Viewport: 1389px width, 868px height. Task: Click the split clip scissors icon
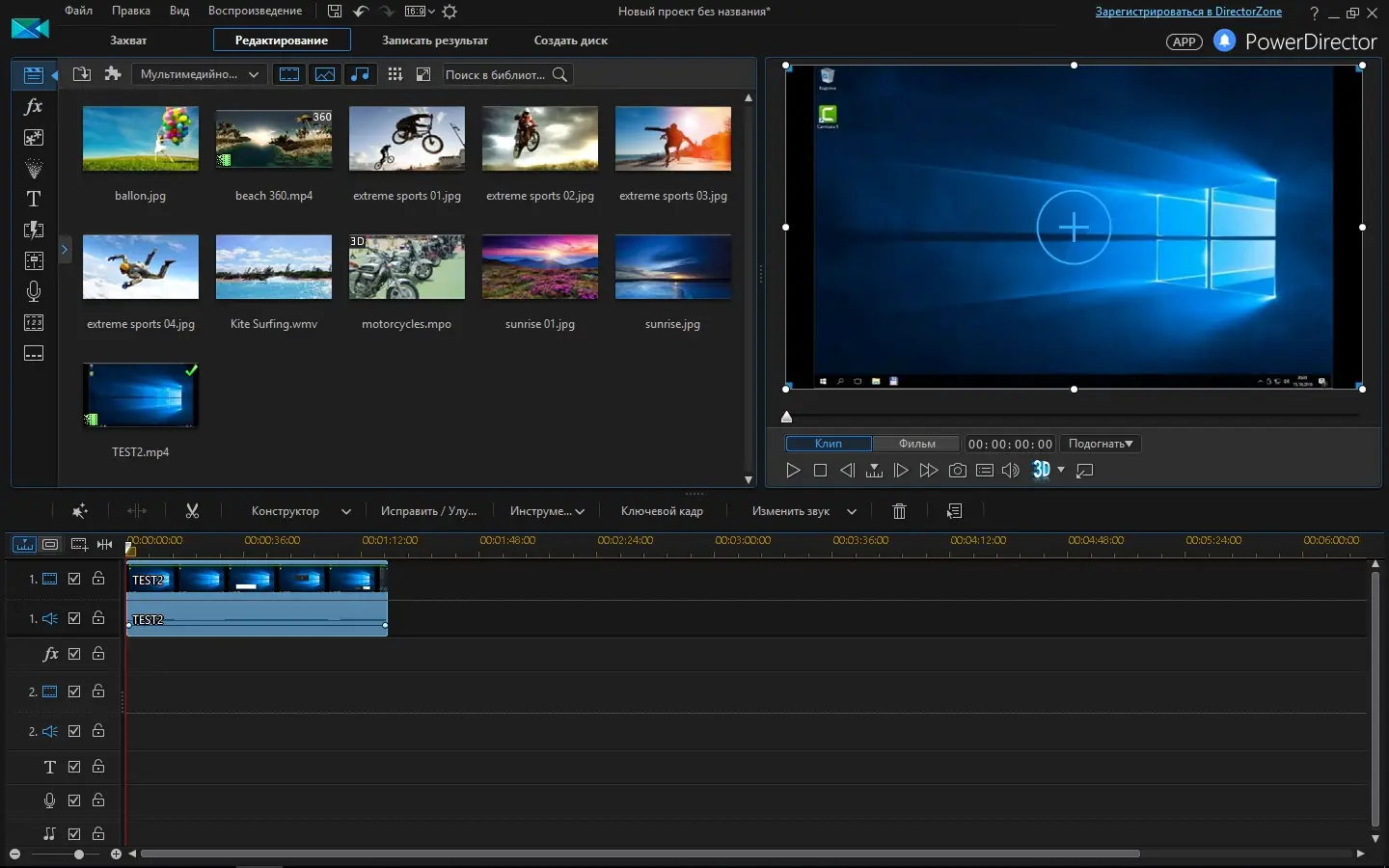coord(192,511)
